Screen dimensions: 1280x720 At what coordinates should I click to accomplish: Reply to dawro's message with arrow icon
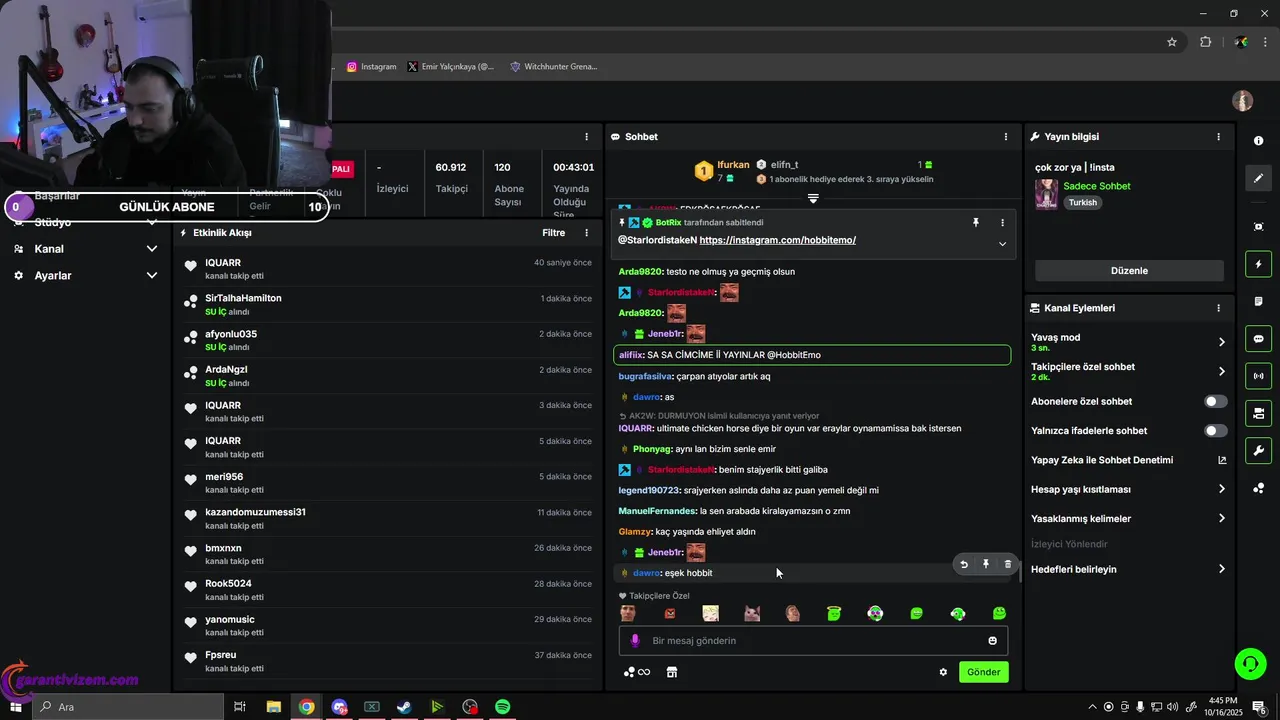point(964,564)
